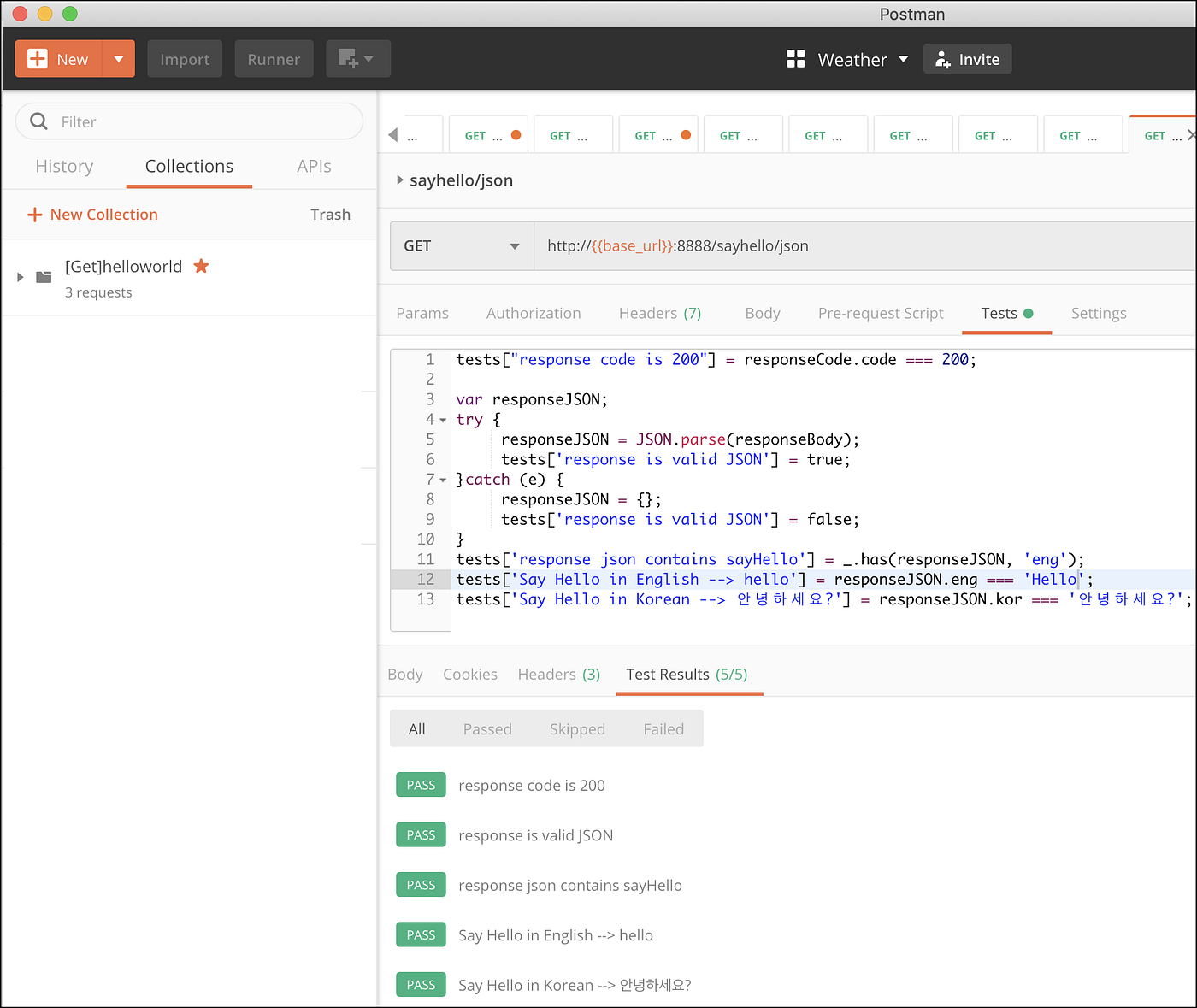This screenshot has height=1008, width=1197.
Task: Click the Filter search field
Action: (x=189, y=121)
